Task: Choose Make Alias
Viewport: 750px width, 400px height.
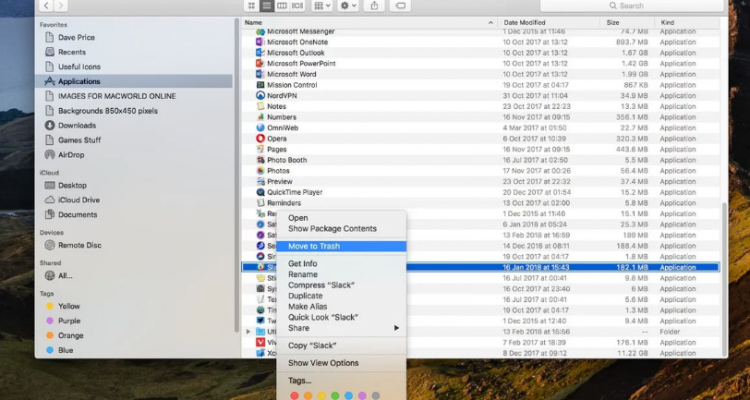Action: 308,307
